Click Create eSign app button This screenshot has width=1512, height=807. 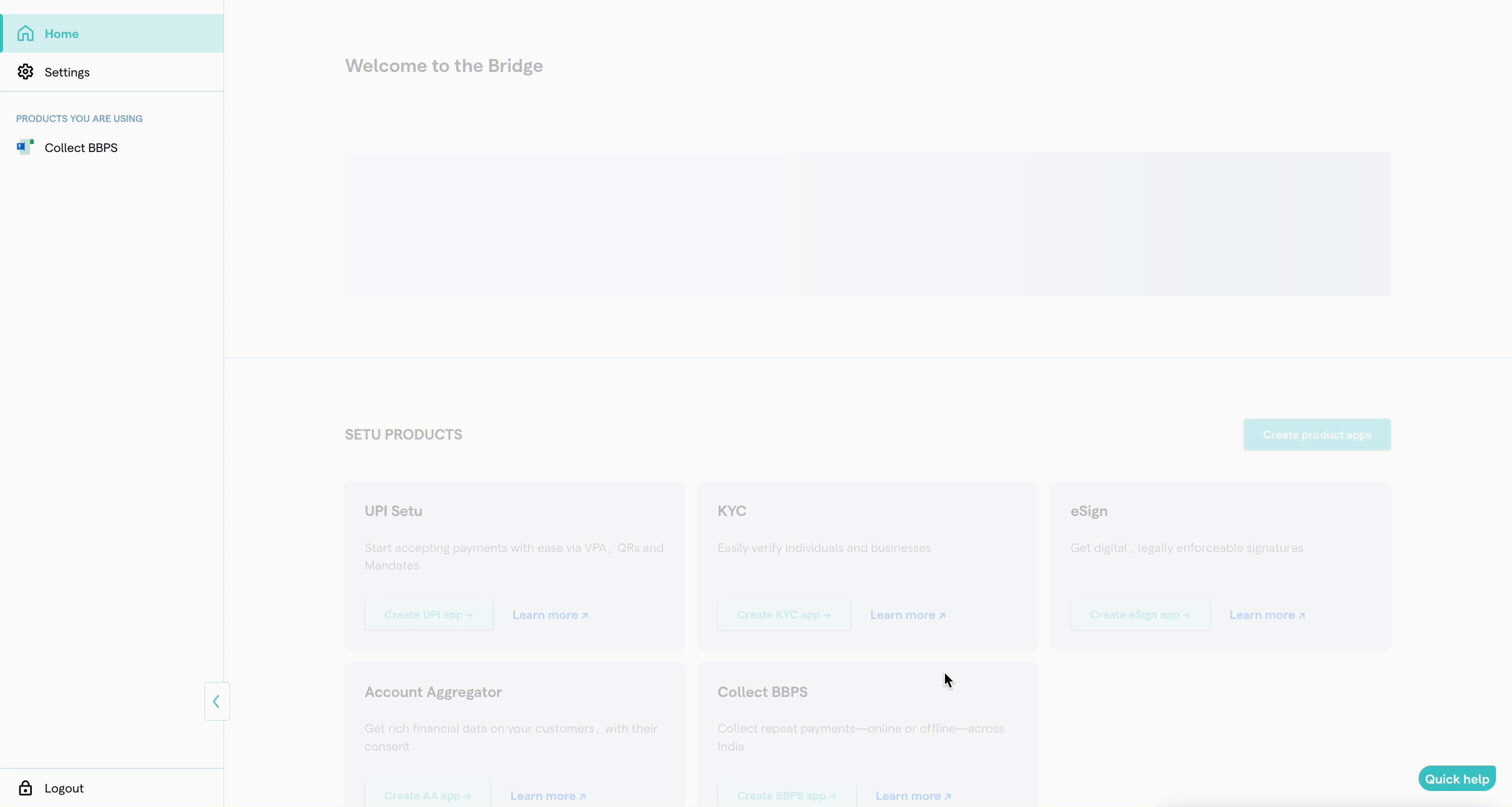pyautogui.click(x=1140, y=614)
